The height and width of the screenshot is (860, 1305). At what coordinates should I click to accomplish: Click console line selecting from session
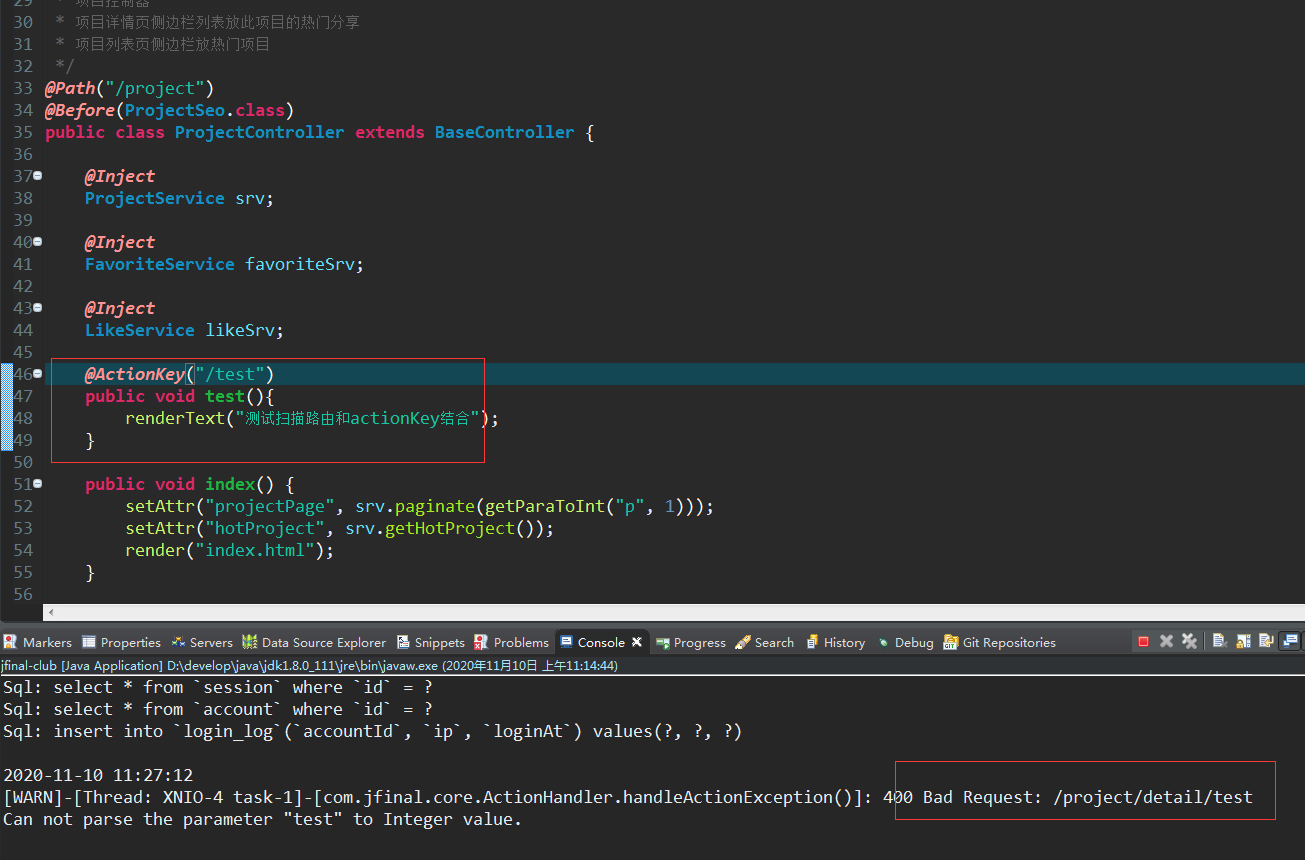[x=218, y=687]
